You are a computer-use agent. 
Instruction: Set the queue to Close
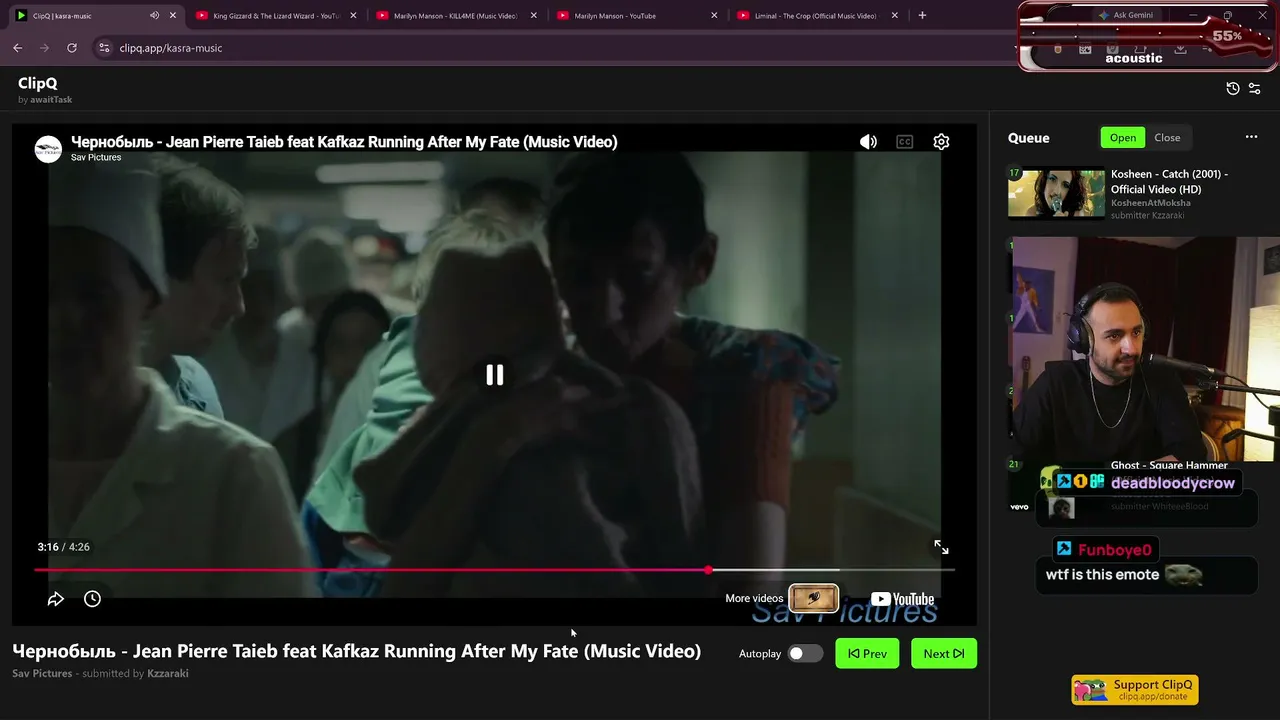pyautogui.click(x=1167, y=138)
